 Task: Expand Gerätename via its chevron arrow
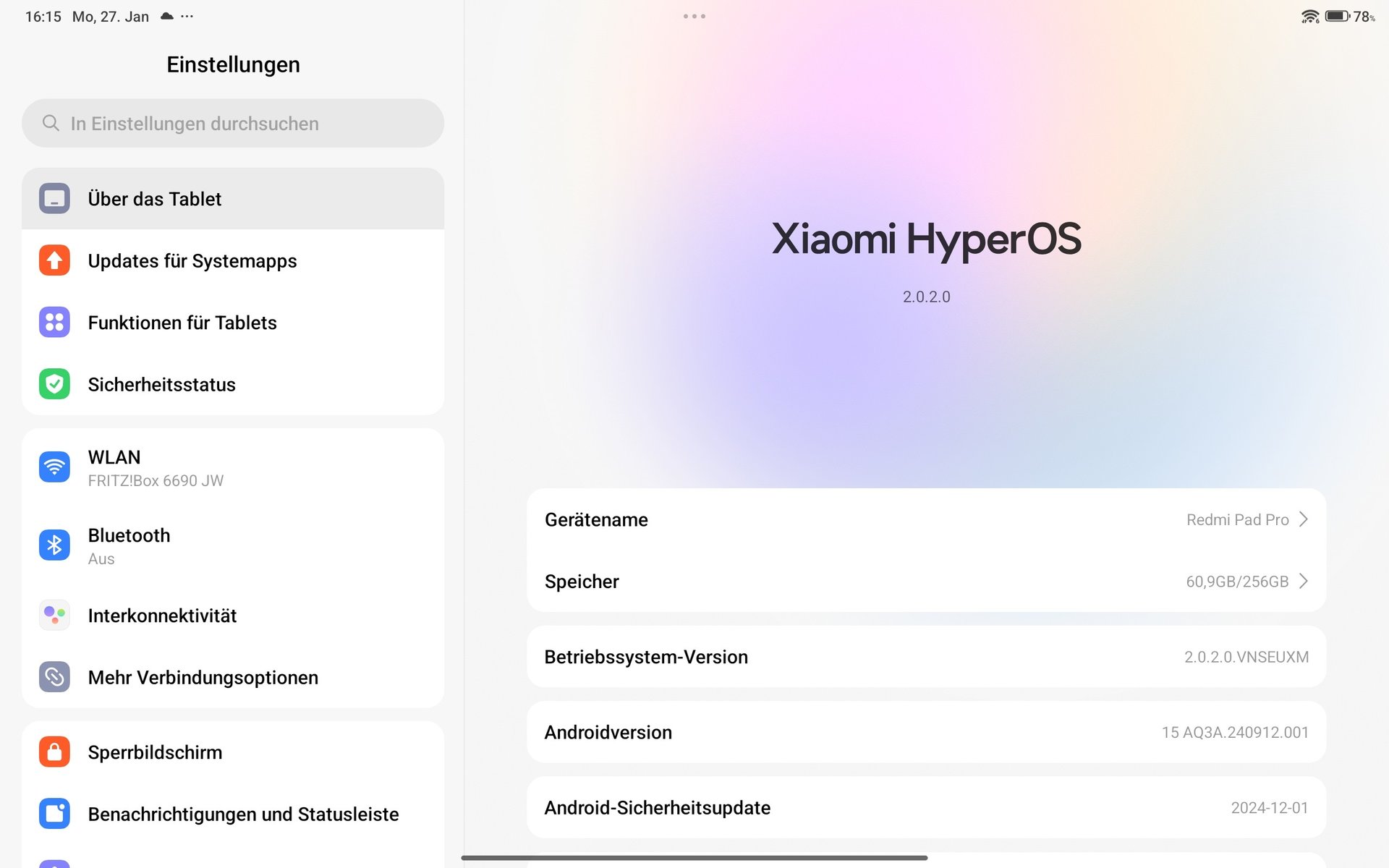[1303, 519]
